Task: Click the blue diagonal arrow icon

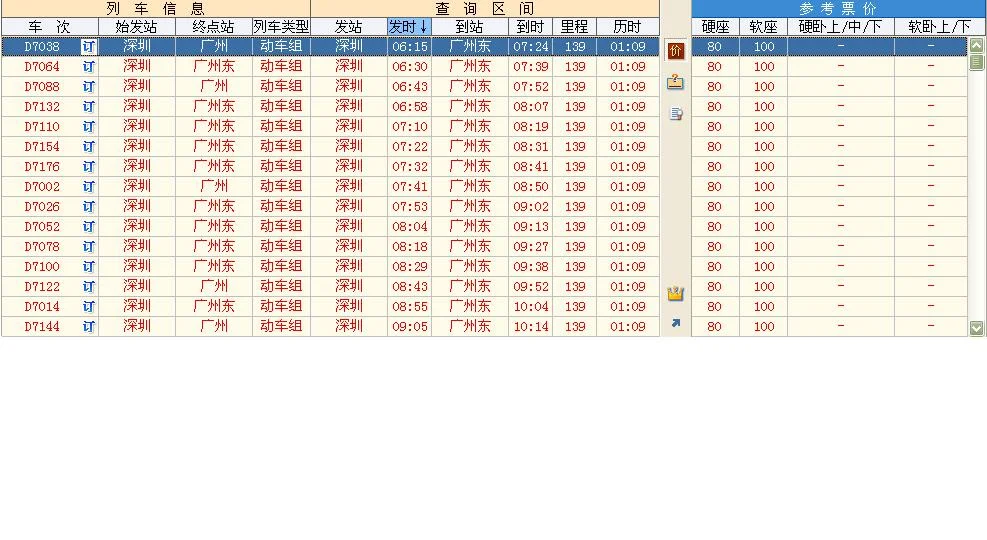Action: pos(675,323)
